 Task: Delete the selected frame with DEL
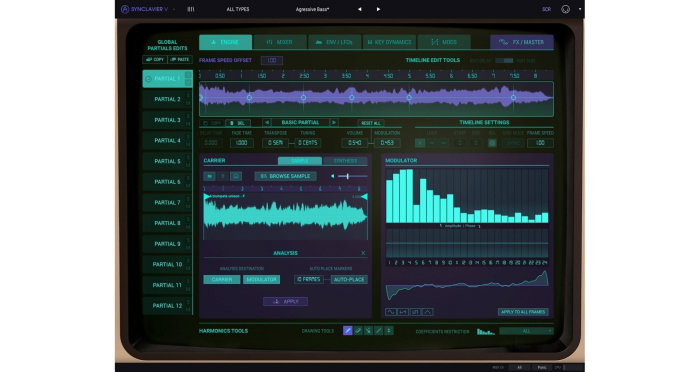click(238, 123)
